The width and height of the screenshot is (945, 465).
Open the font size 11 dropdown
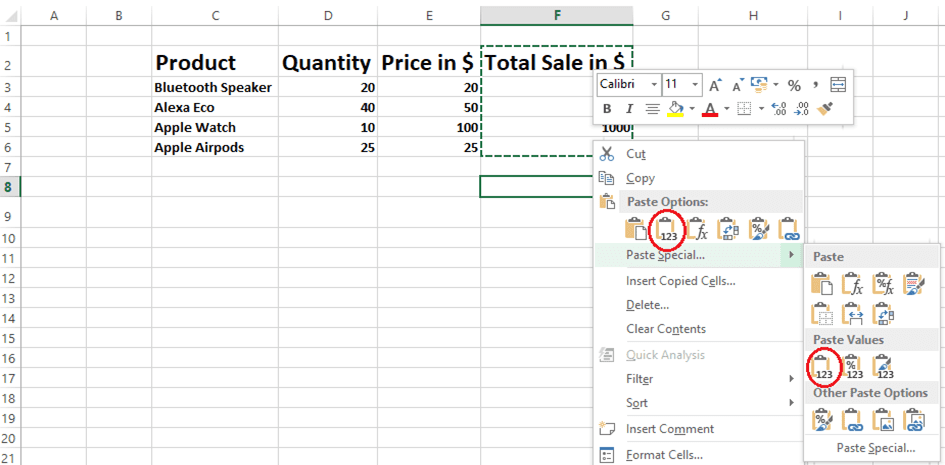click(696, 85)
